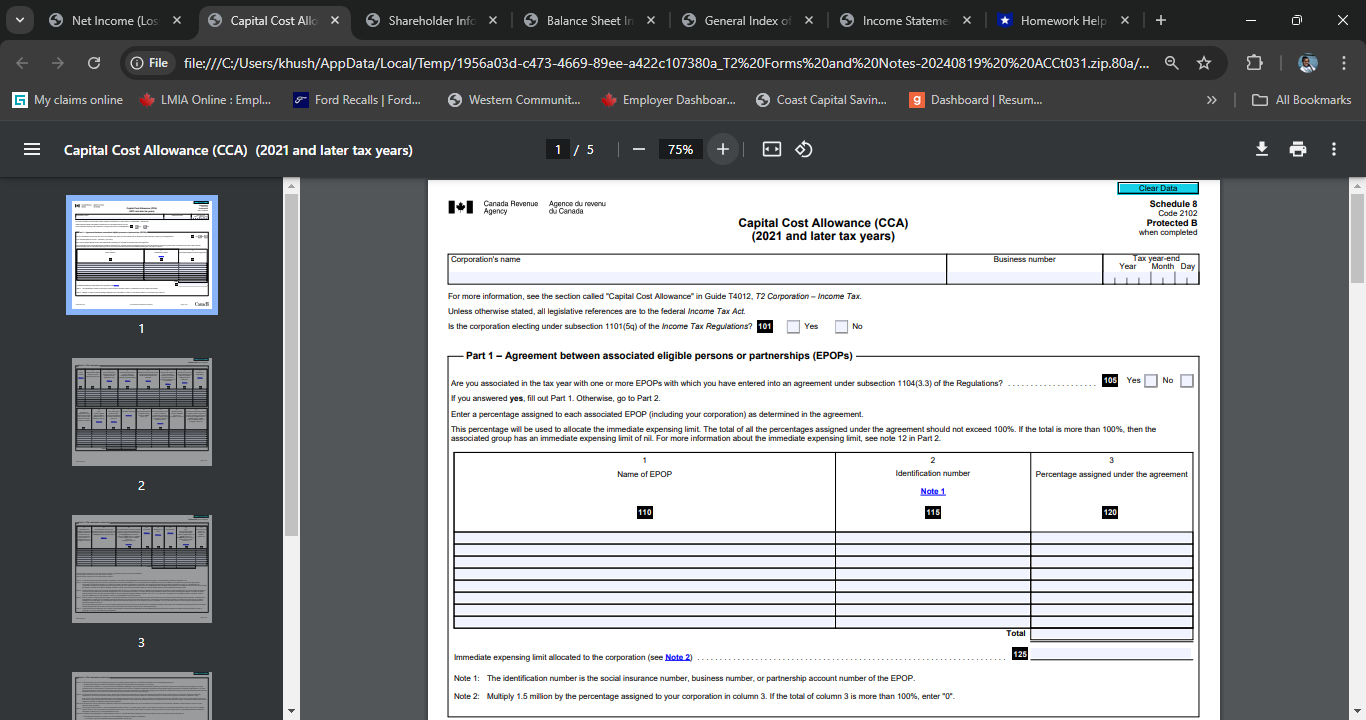Go back to the previous page in browser
The height and width of the screenshot is (720, 1366).
(22, 63)
